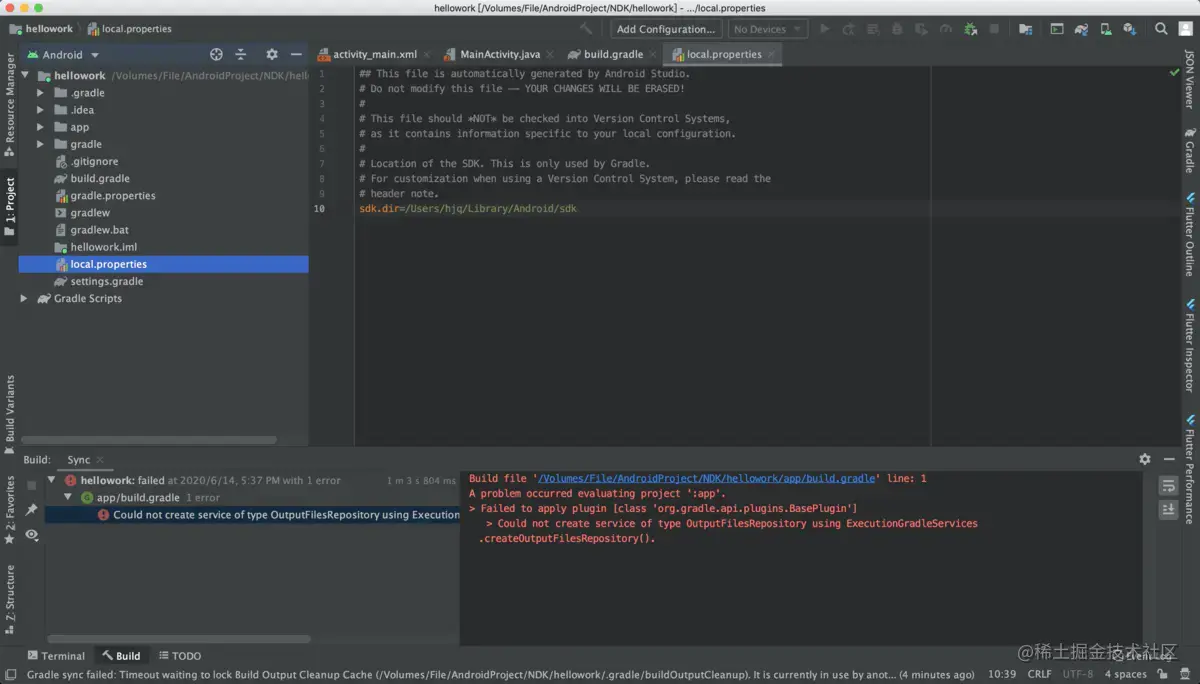Click the pin tab icon in Build panel

click(32, 510)
